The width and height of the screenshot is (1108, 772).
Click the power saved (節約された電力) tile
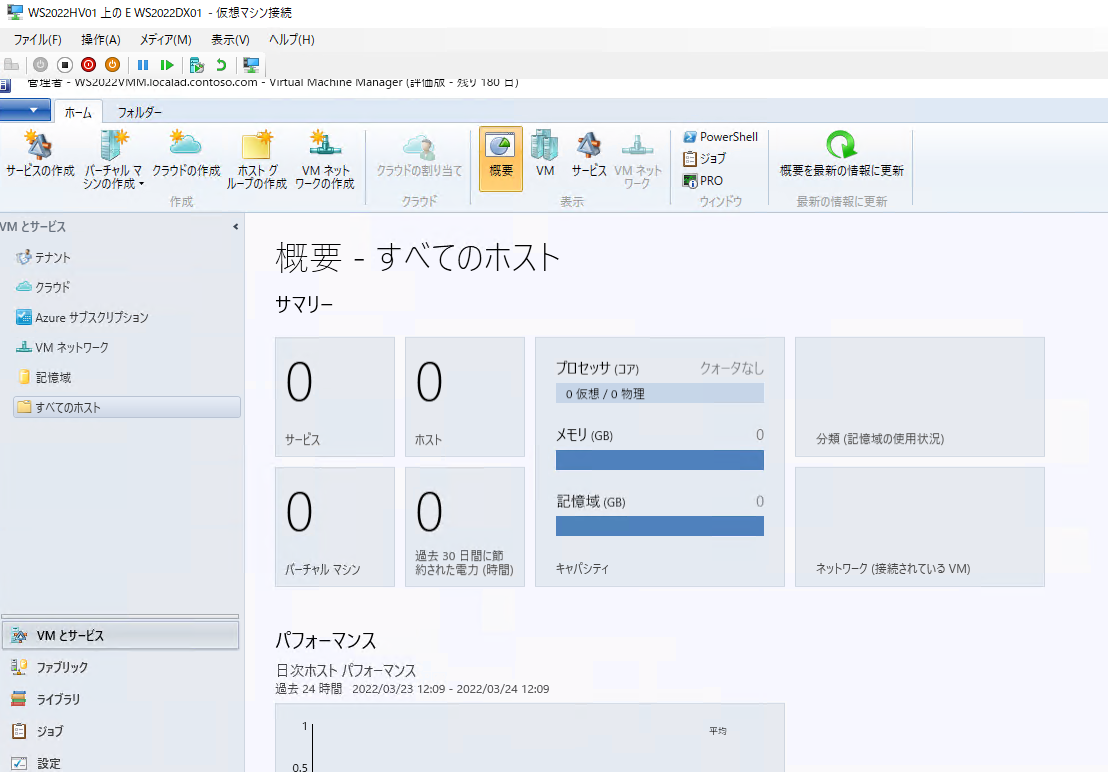click(x=465, y=526)
